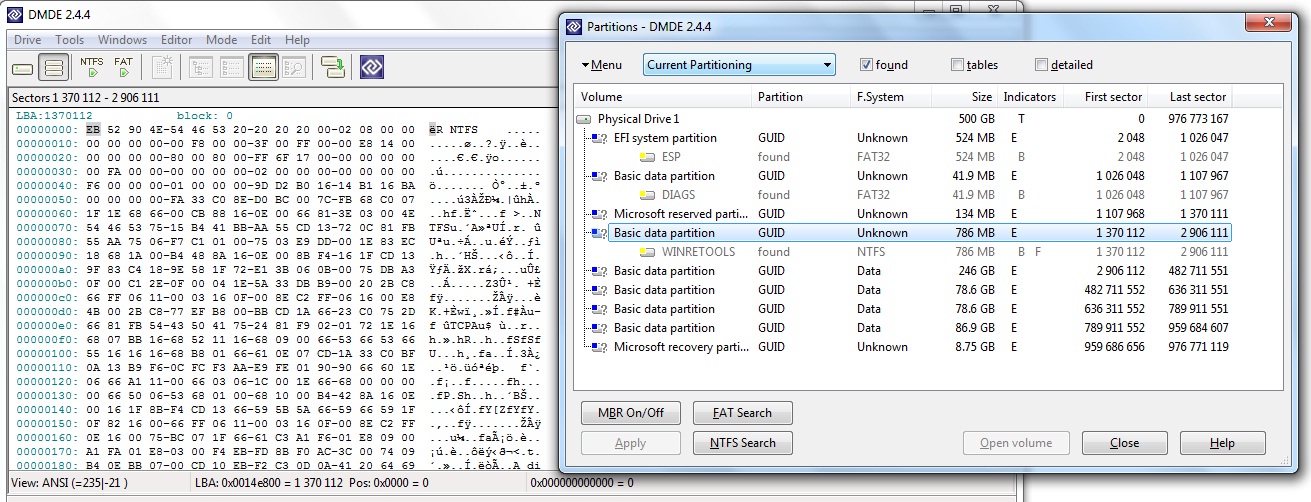
Task: Click the NTFS Search button in dialog
Action: [x=742, y=443]
